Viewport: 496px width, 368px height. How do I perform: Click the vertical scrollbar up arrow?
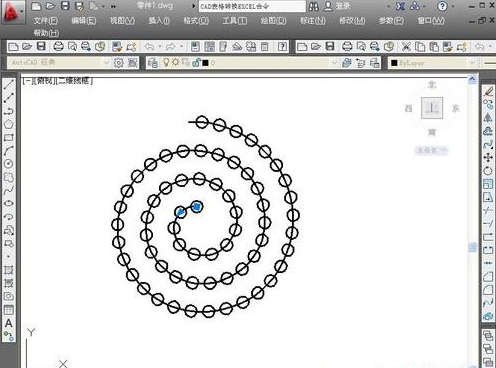(472, 79)
